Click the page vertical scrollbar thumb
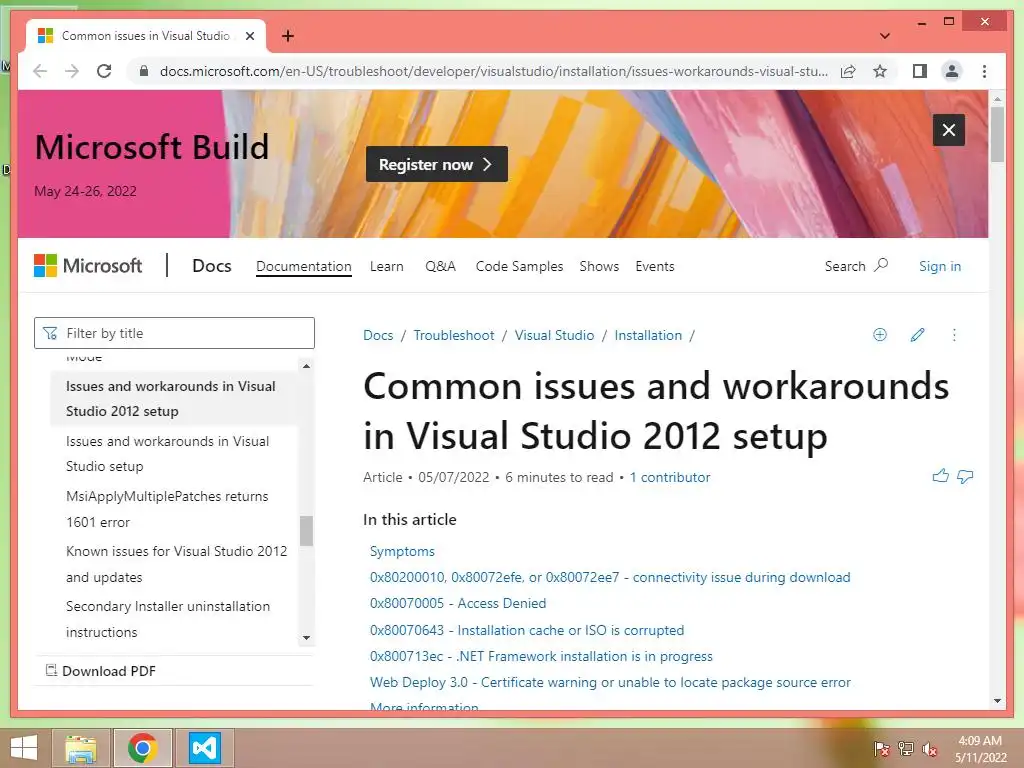The image size is (1024, 768). [x=997, y=134]
